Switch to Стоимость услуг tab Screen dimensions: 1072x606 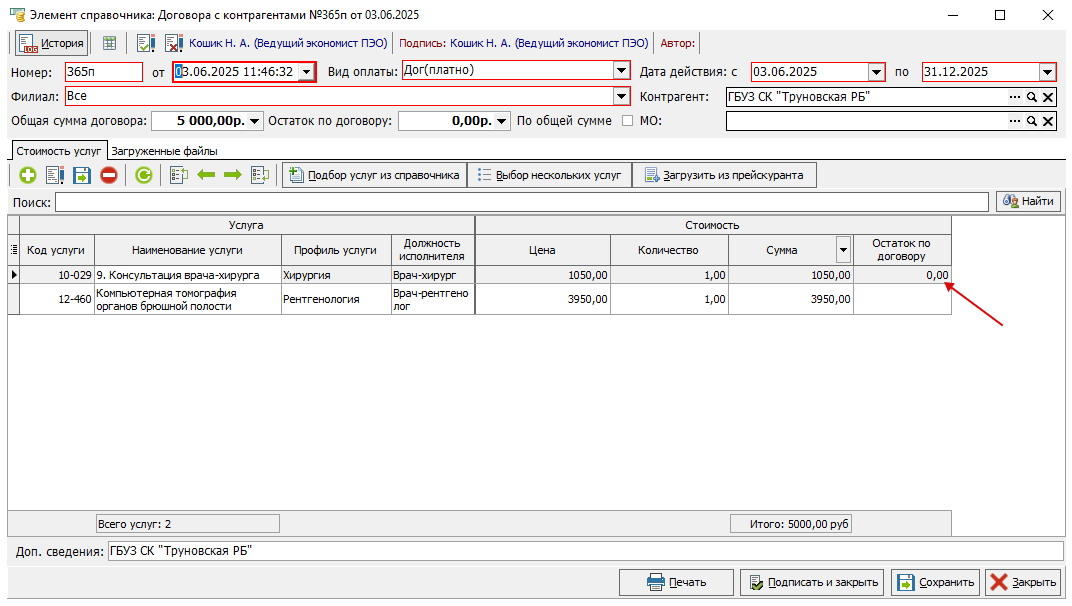click(x=59, y=151)
